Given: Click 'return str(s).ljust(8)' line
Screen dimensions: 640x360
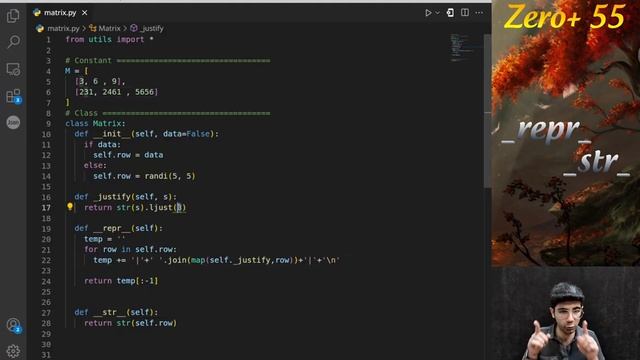Looking at the screenshot, I should click(135, 207).
